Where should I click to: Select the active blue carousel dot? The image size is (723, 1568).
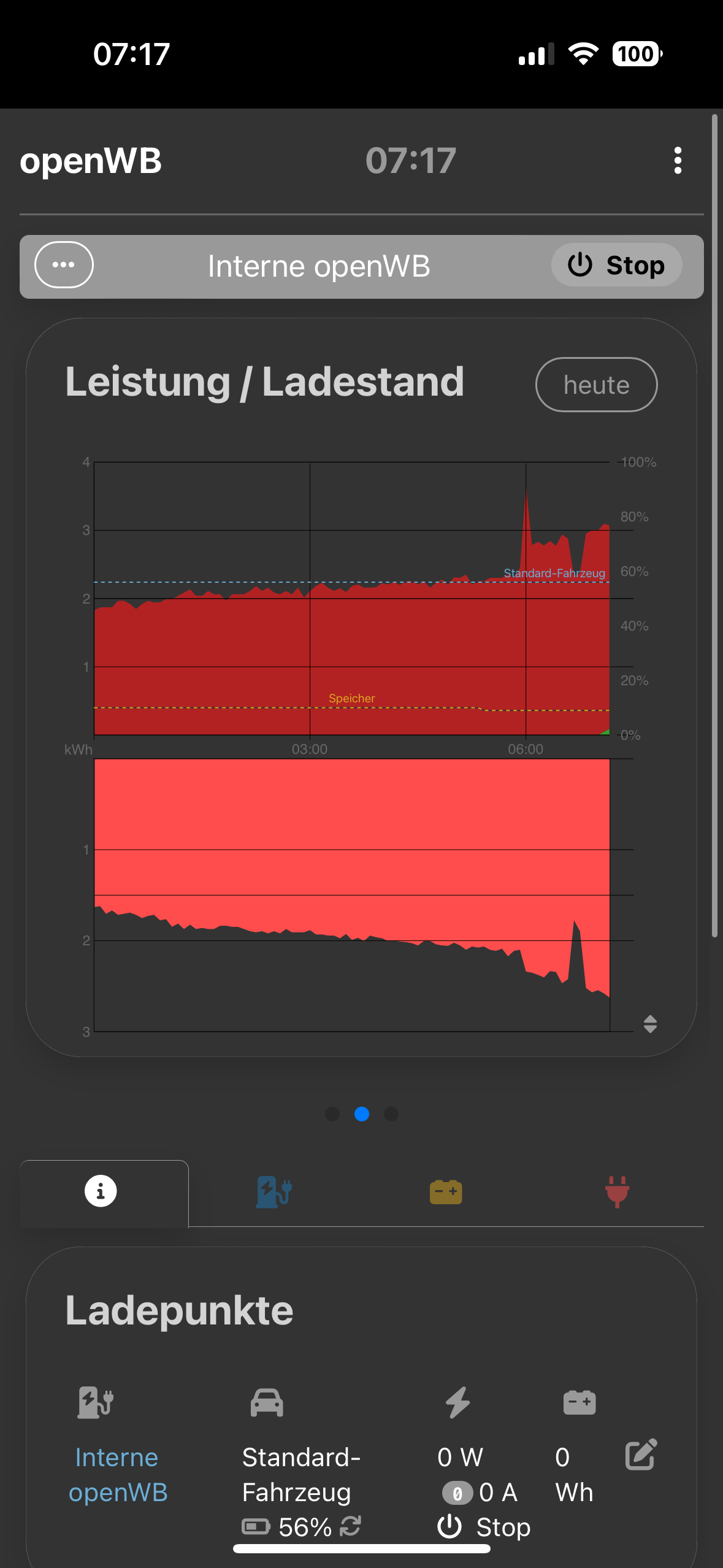click(x=362, y=1113)
